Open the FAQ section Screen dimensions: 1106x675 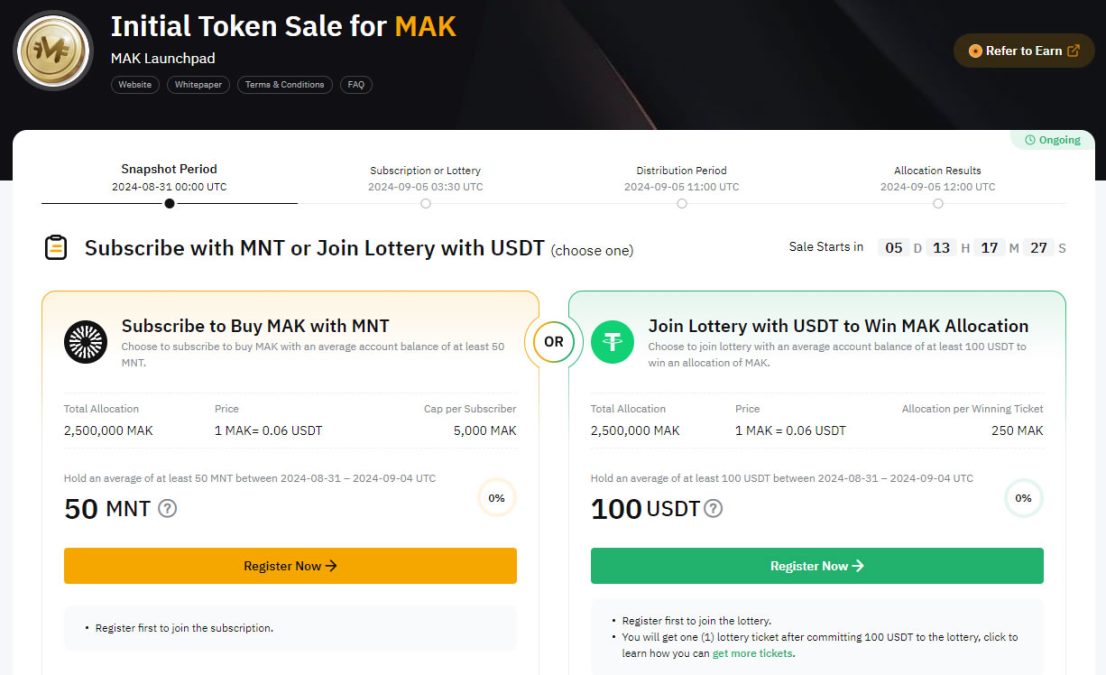(x=356, y=85)
